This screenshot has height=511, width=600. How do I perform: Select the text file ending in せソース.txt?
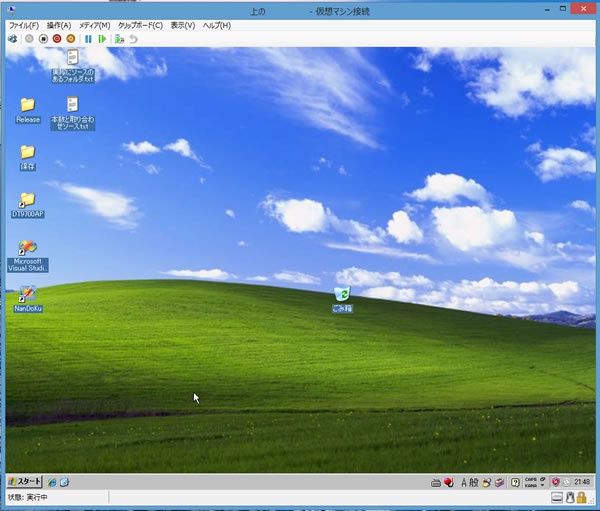73,113
